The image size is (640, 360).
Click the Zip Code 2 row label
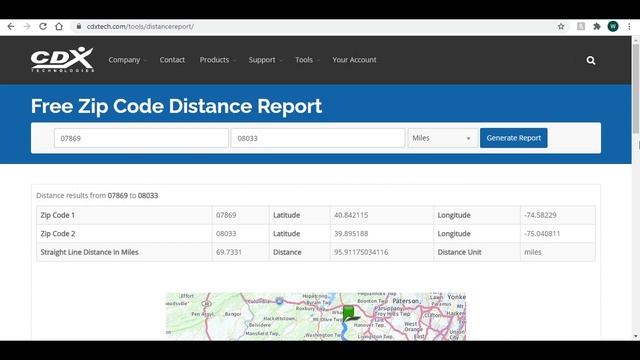(58, 234)
